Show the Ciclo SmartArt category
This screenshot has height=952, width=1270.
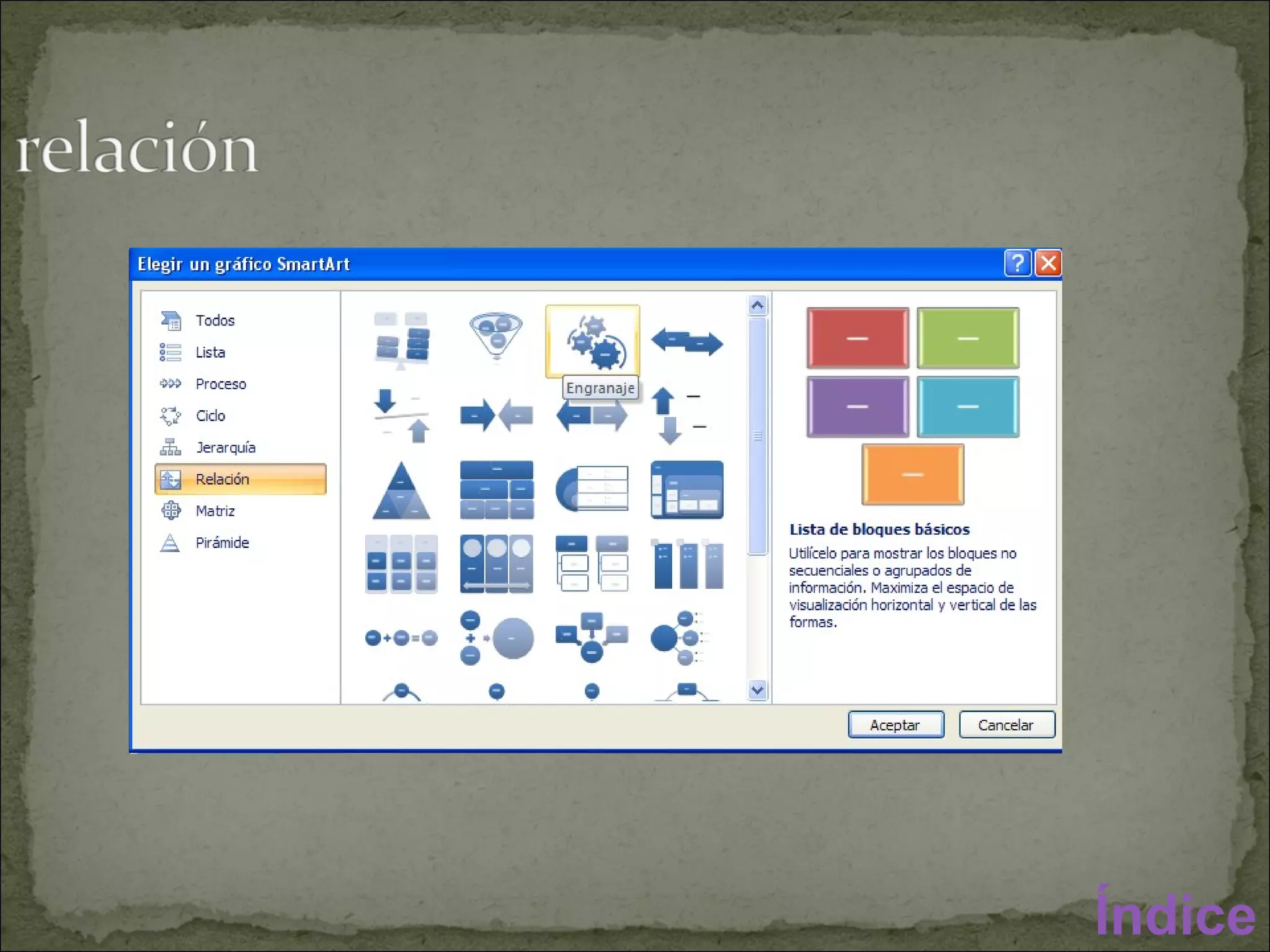pyautogui.click(x=210, y=416)
